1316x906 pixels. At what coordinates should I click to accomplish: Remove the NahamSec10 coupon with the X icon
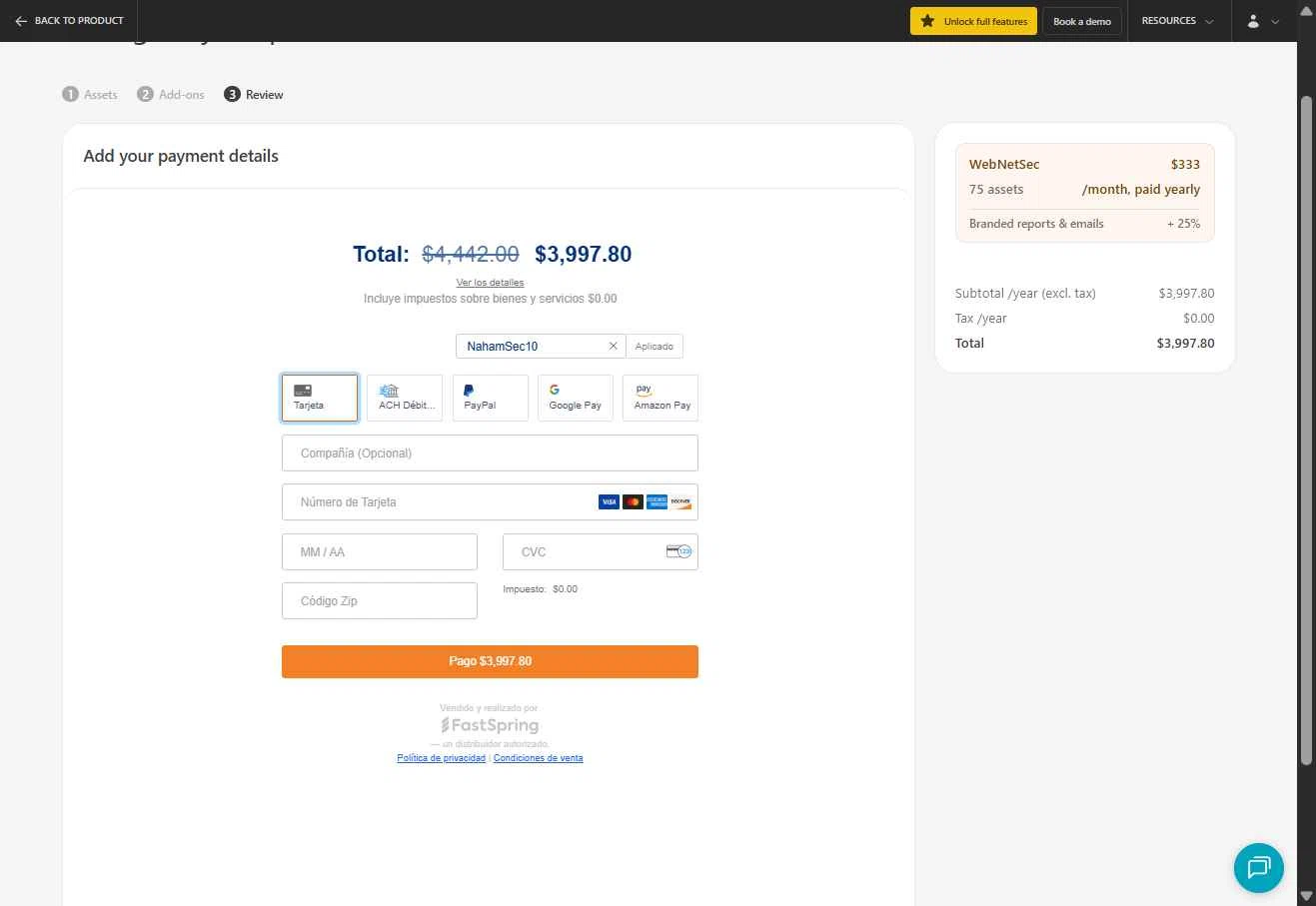[614, 347]
